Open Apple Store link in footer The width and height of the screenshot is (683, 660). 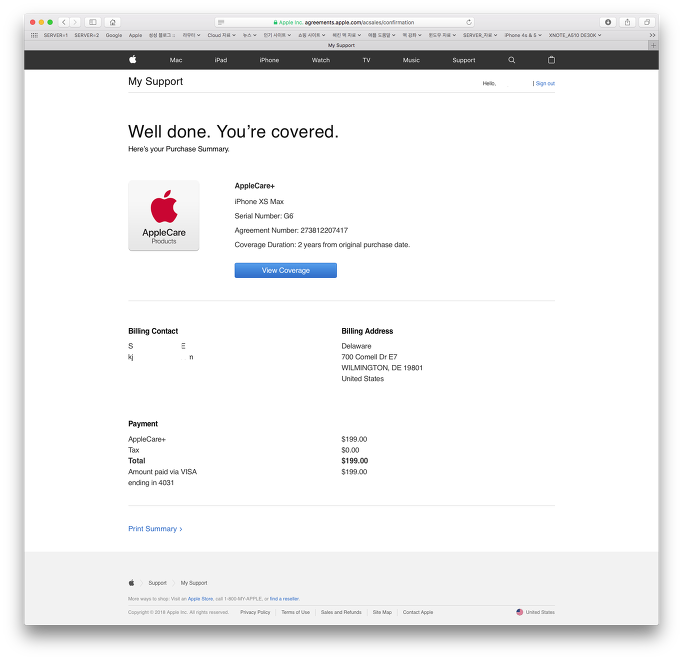[x=200, y=599]
